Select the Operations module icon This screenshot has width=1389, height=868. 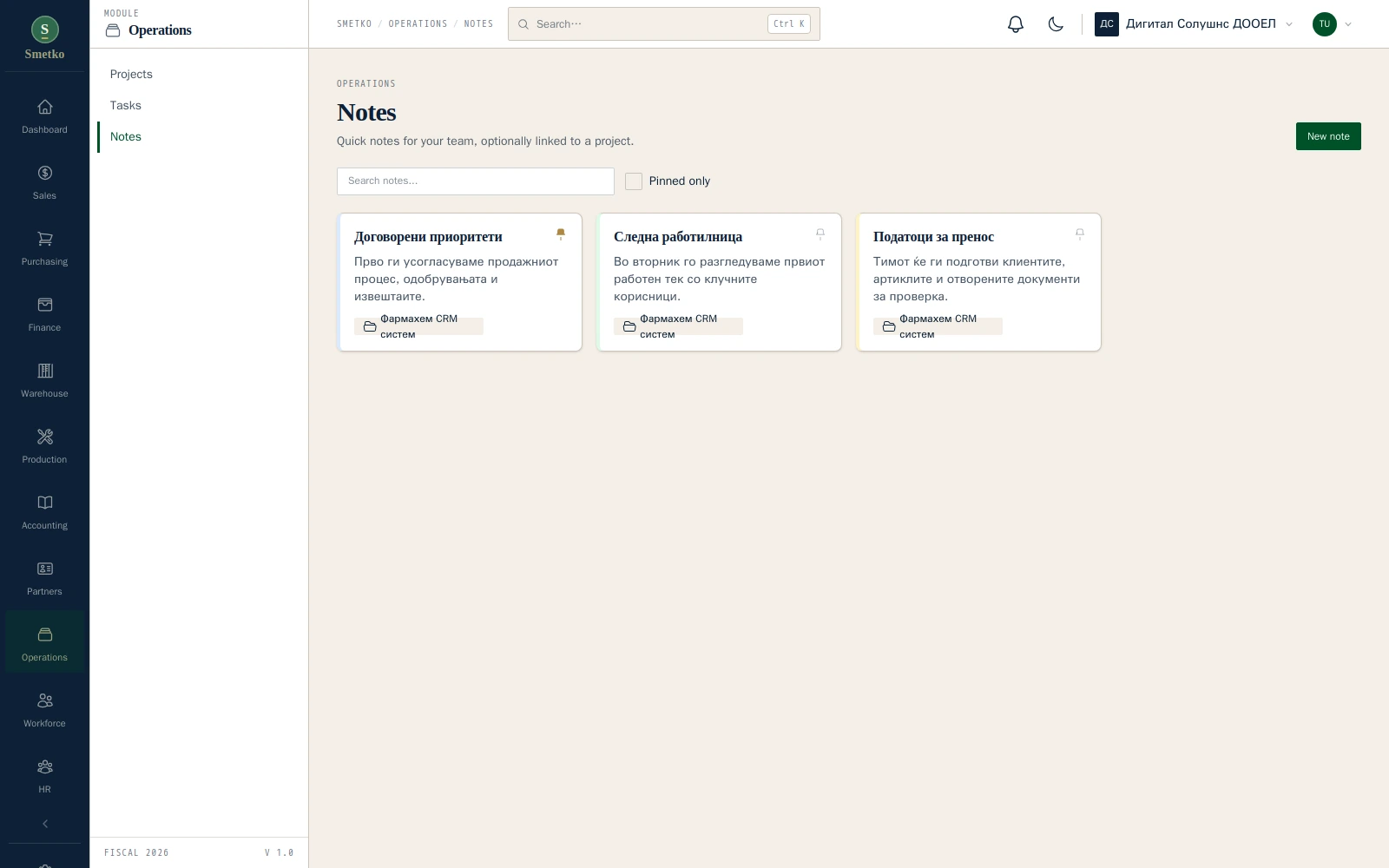click(44, 643)
